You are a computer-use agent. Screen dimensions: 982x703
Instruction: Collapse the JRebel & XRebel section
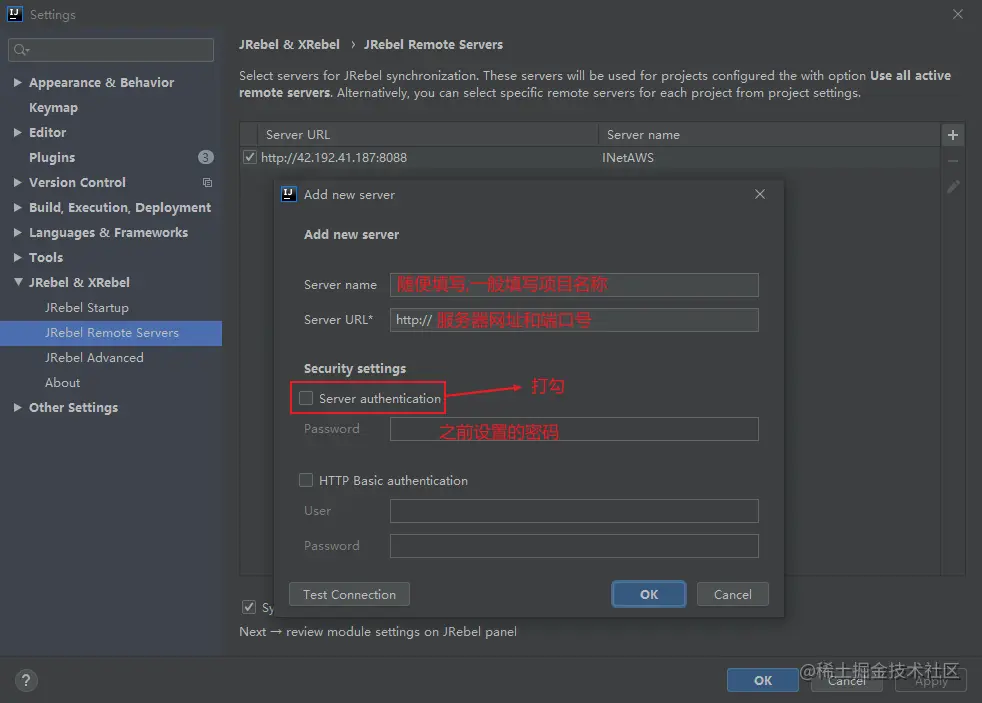click(18, 282)
